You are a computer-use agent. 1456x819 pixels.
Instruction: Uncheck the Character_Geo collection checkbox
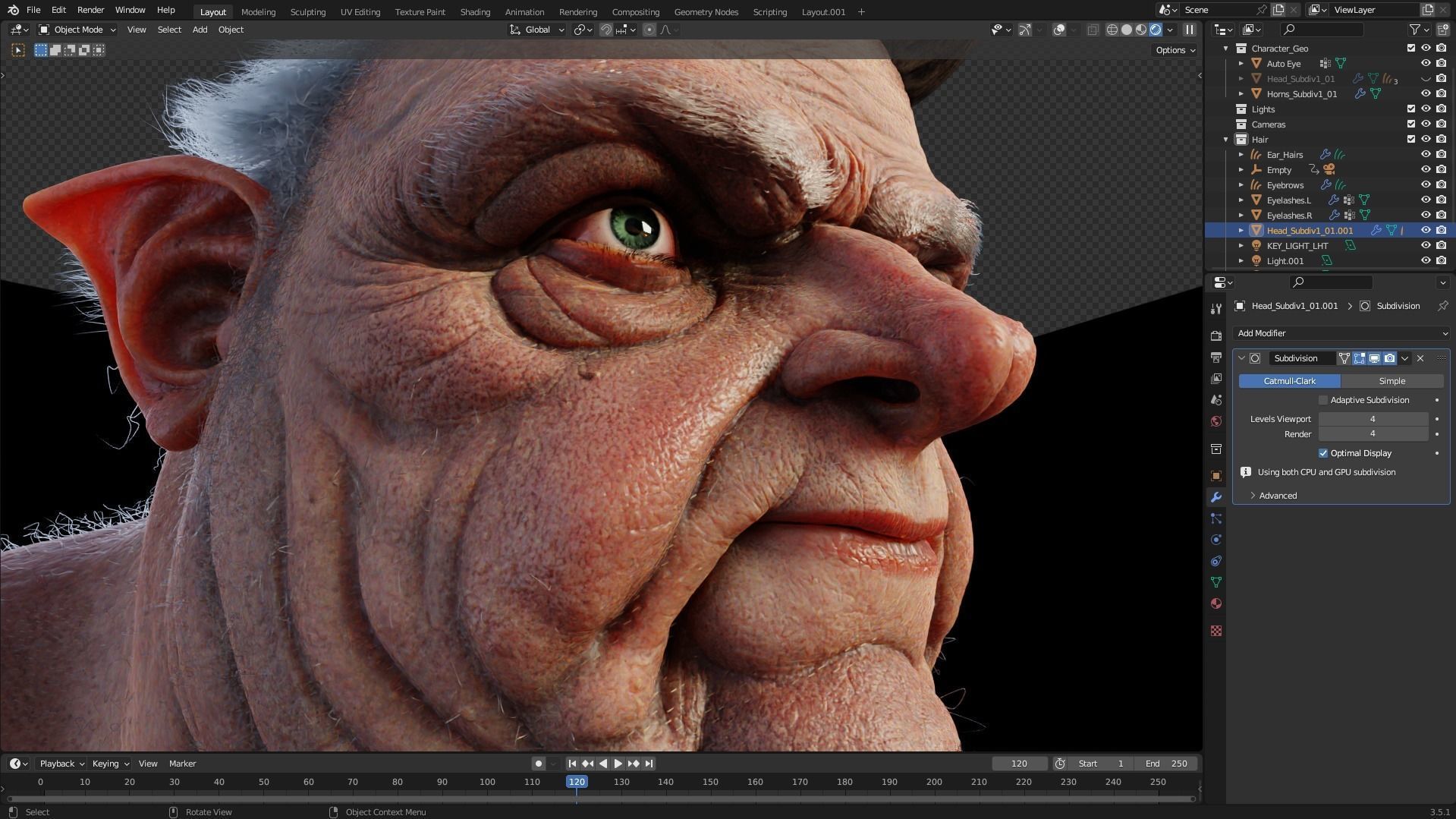(x=1411, y=48)
